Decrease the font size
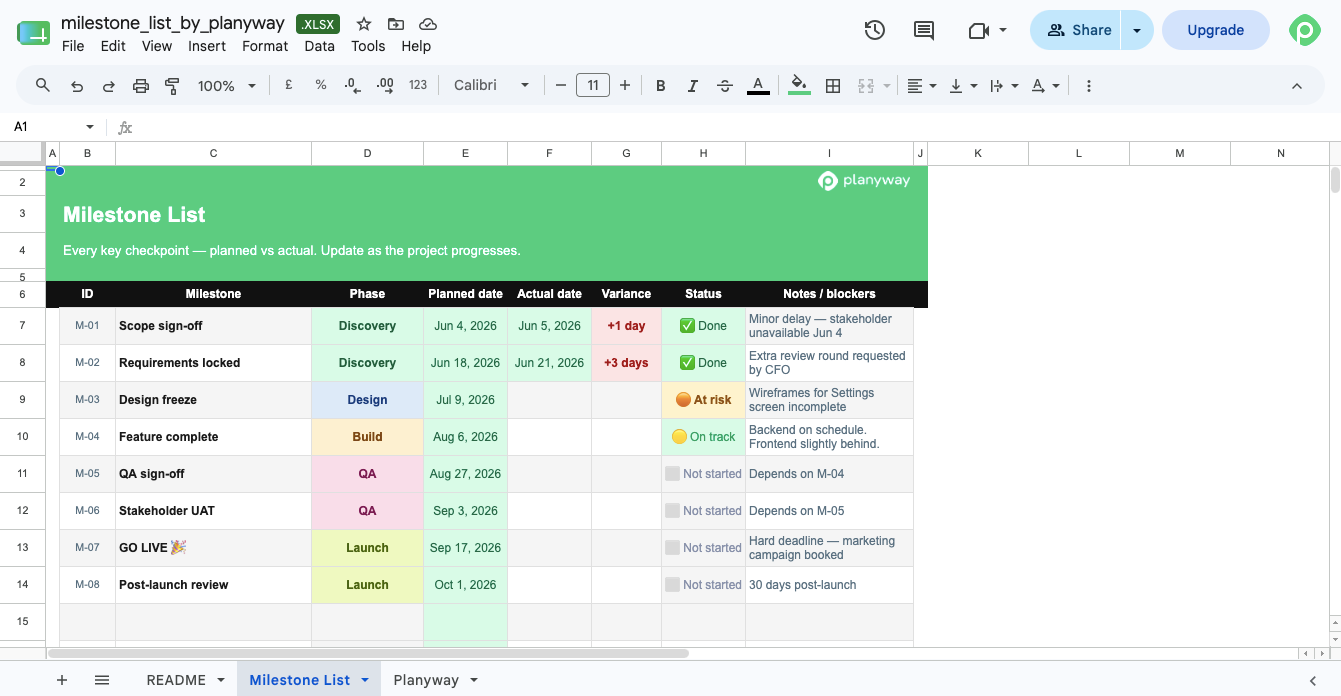 point(561,86)
